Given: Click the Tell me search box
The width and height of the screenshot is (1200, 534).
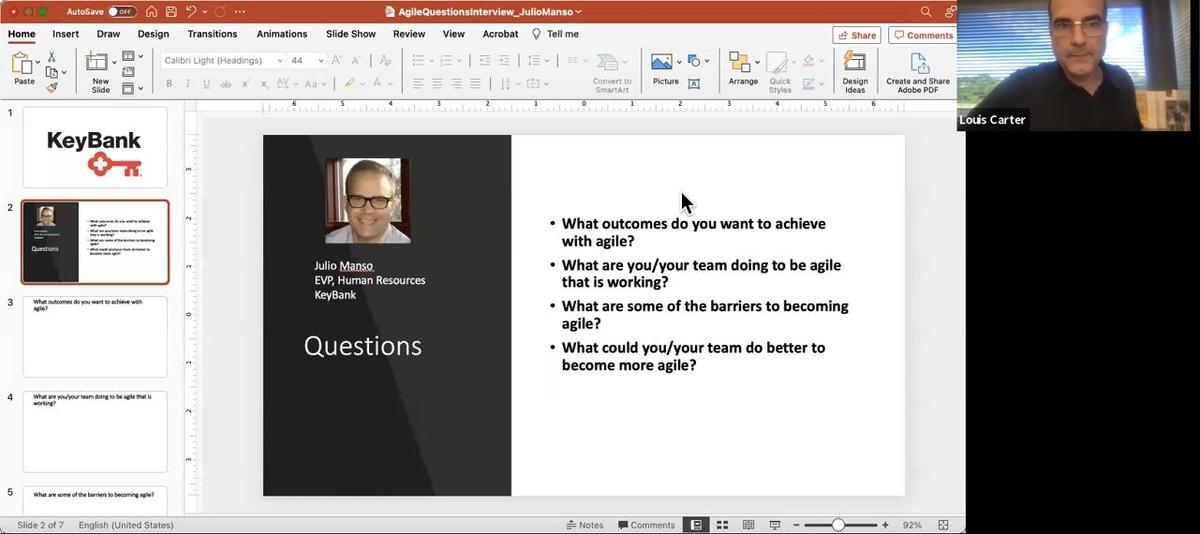Looking at the screenshot, I should coord(555,34).
